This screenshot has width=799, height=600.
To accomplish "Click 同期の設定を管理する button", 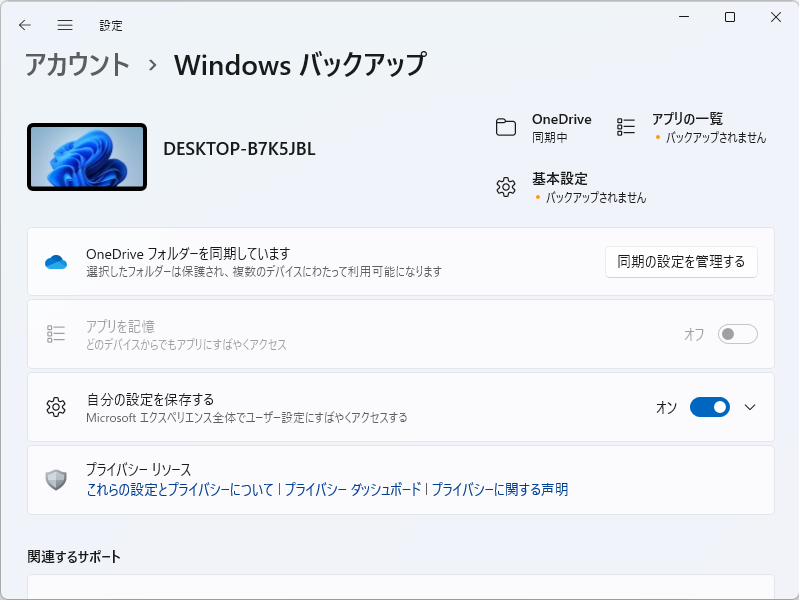I will tap(681, 262).
